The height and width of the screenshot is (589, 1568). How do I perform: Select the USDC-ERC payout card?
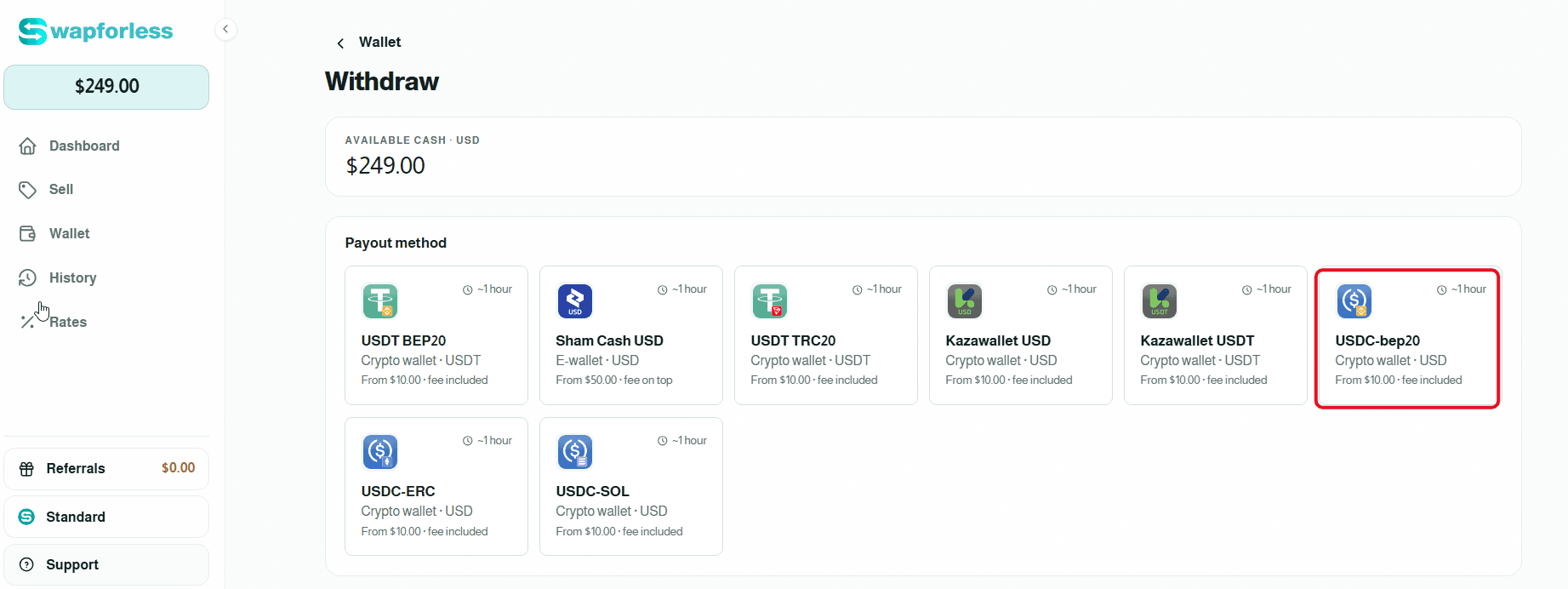[436, 487]
